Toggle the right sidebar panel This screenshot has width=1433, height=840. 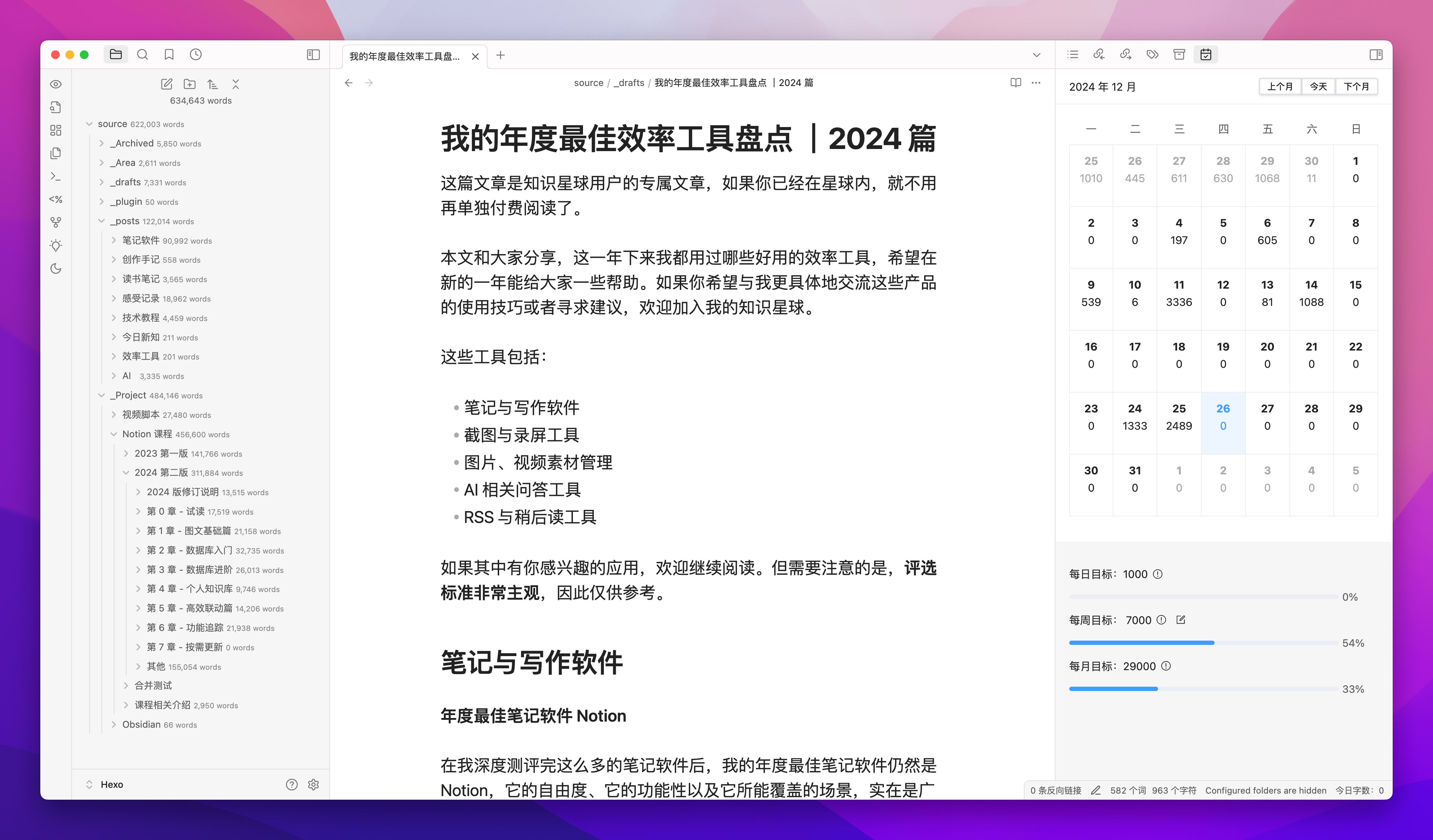[x=1376, y=55]
